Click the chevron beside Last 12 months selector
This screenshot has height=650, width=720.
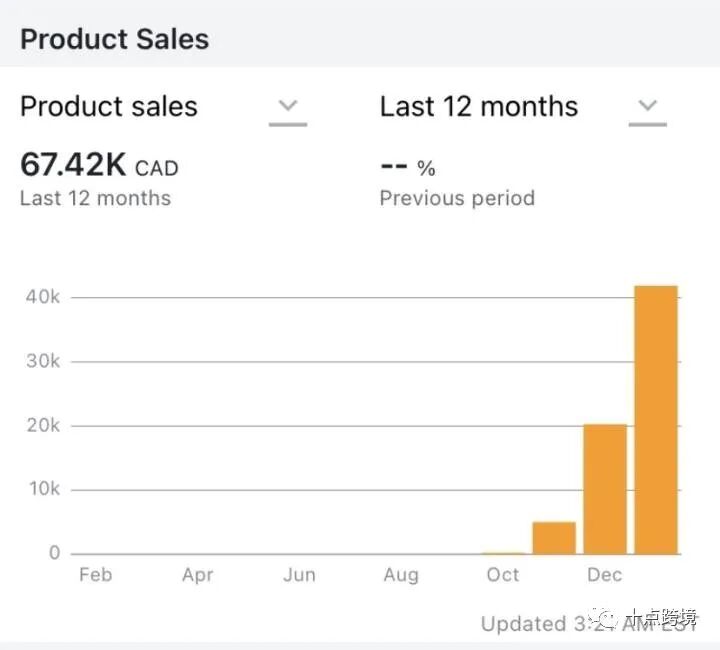click(648, 106)
